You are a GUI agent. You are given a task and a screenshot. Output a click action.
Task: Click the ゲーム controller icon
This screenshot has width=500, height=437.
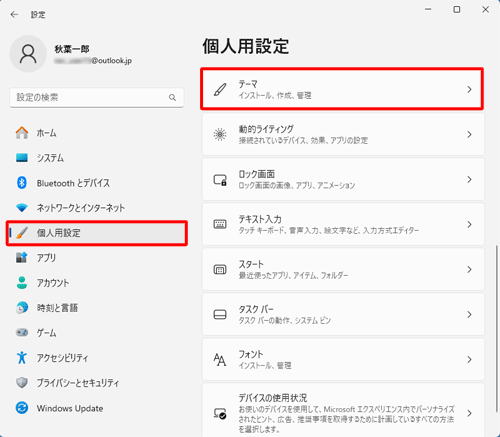pyautogui.click(x=22, y=333)
